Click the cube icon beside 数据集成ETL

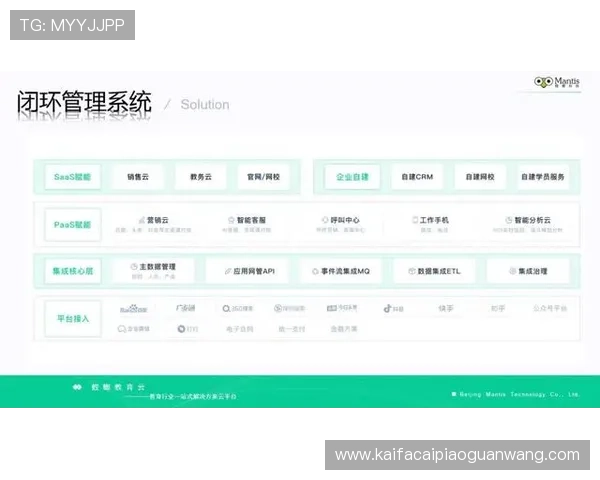click(412, 271)
